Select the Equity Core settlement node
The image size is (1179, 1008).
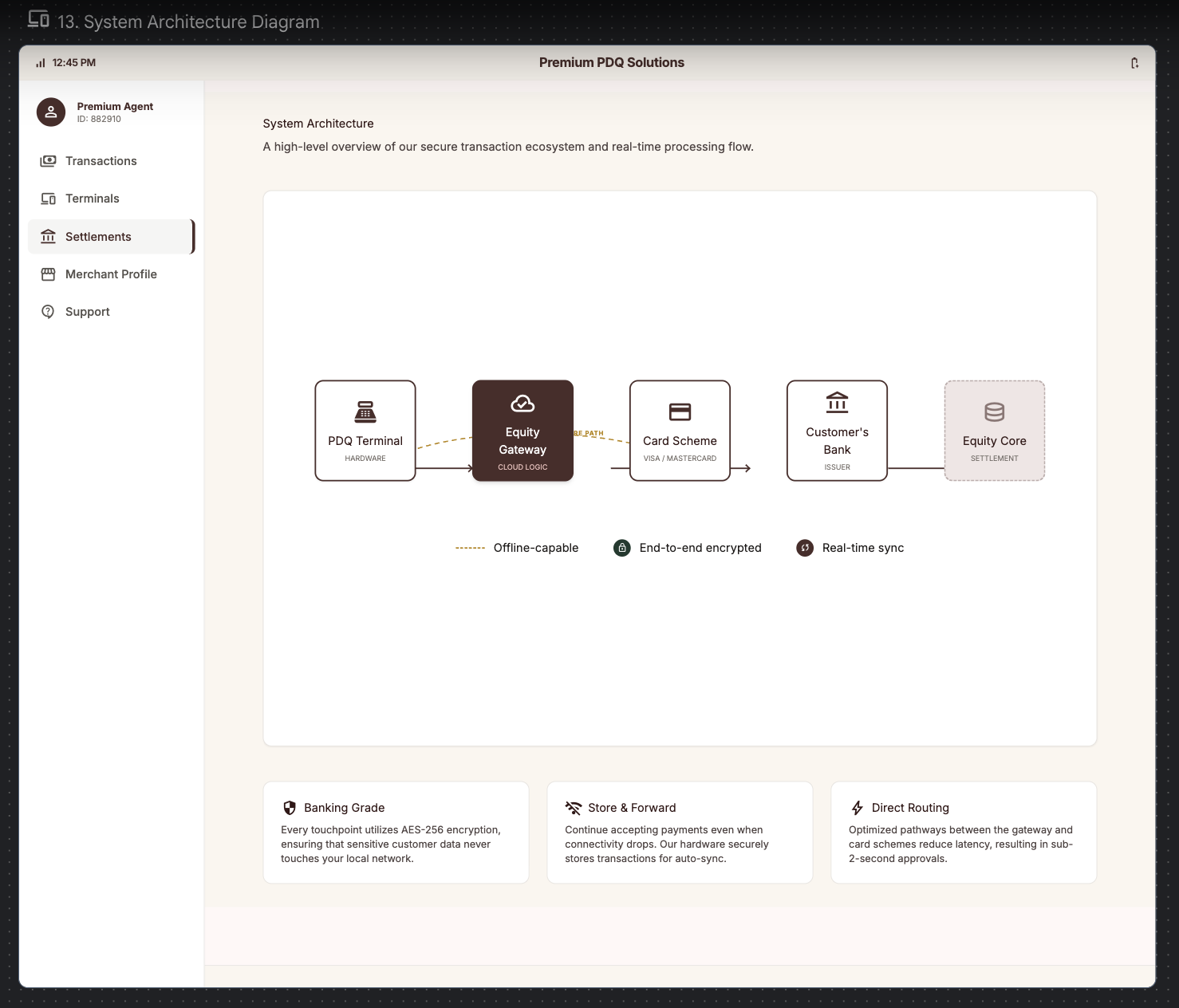[x=994, y=431]
